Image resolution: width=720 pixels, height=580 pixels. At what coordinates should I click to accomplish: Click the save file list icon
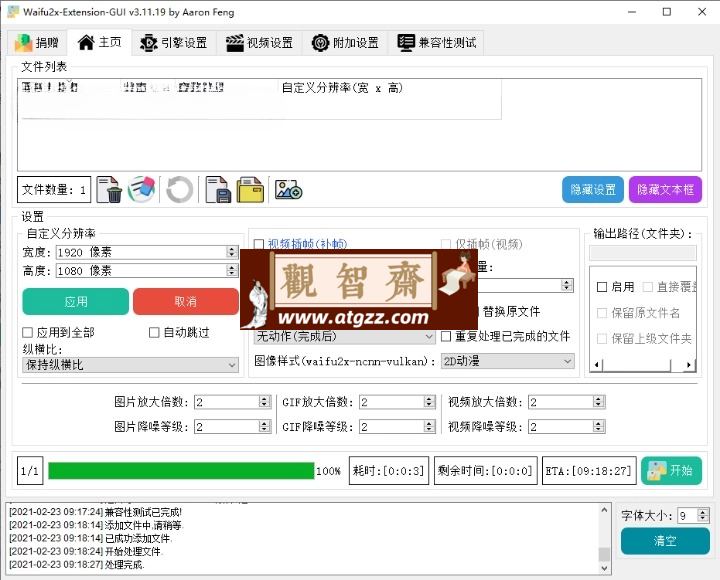click(x=218, y=190)
